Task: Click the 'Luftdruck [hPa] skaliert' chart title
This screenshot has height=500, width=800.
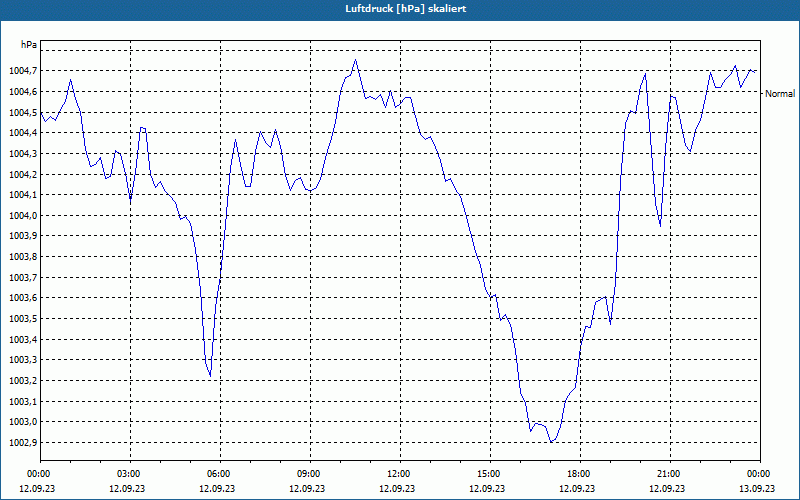Action: [x=405, y=9]
